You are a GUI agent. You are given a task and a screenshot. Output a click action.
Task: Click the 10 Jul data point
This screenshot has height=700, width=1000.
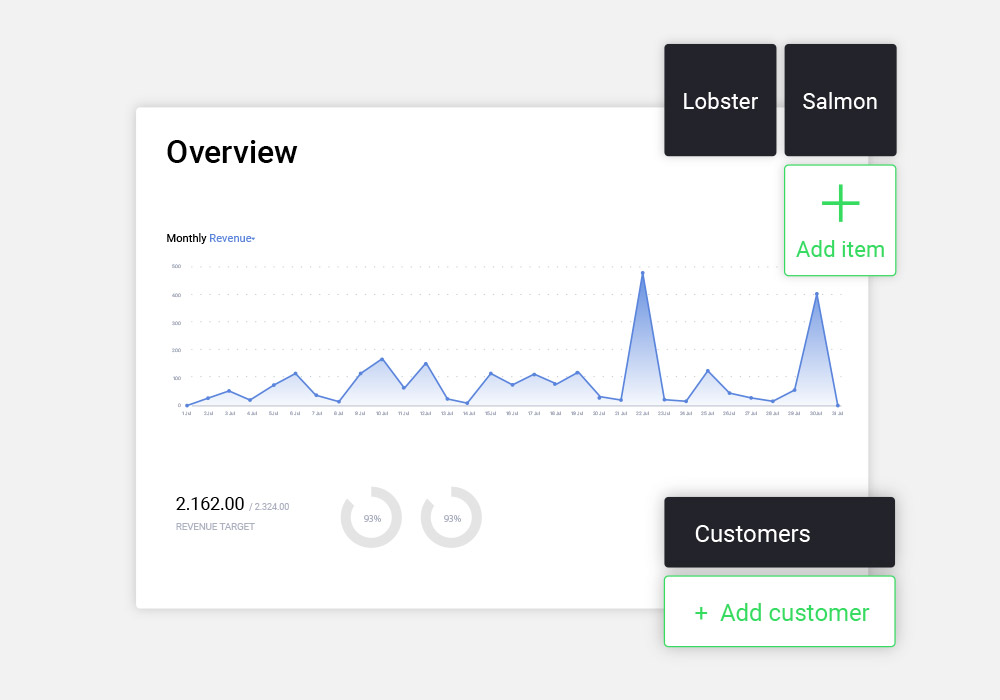(x=382, y=359)
